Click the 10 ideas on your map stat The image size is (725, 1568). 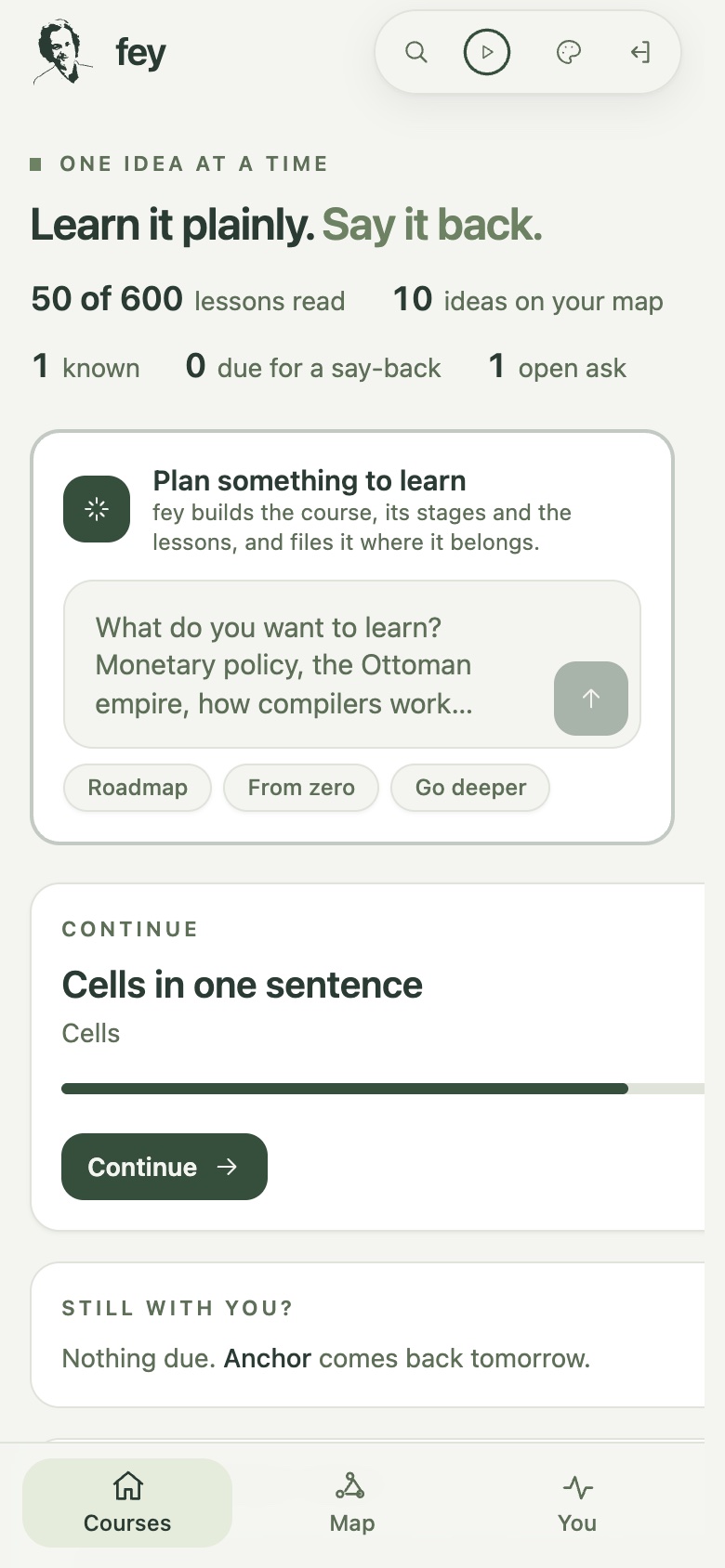tap(528, 300)
